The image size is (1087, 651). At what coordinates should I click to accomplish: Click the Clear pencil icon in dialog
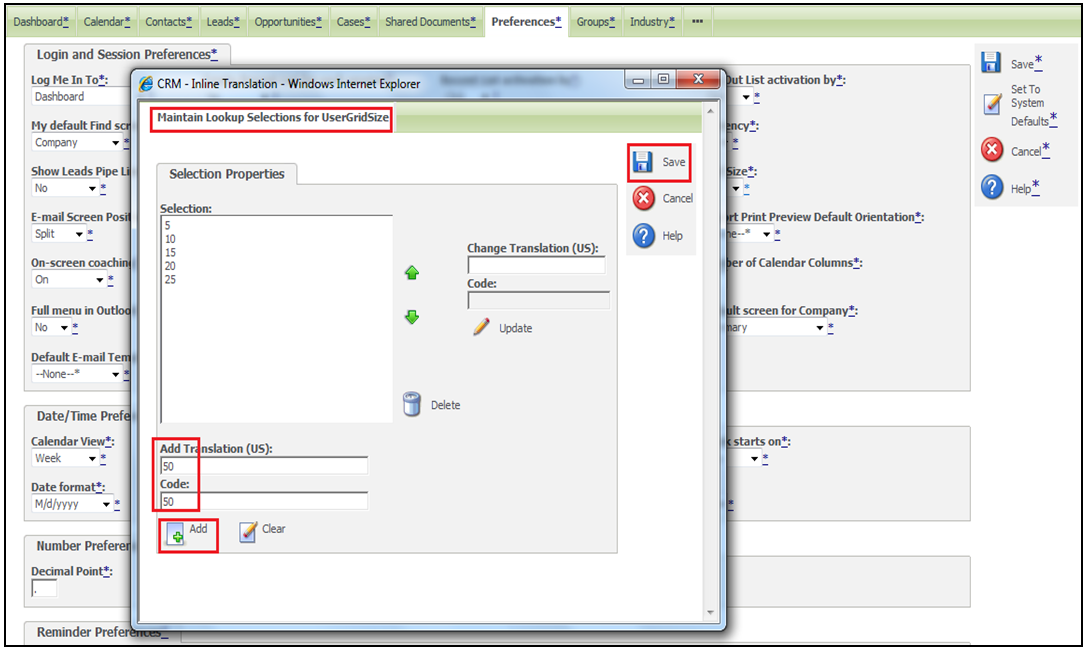pos(249,531)
